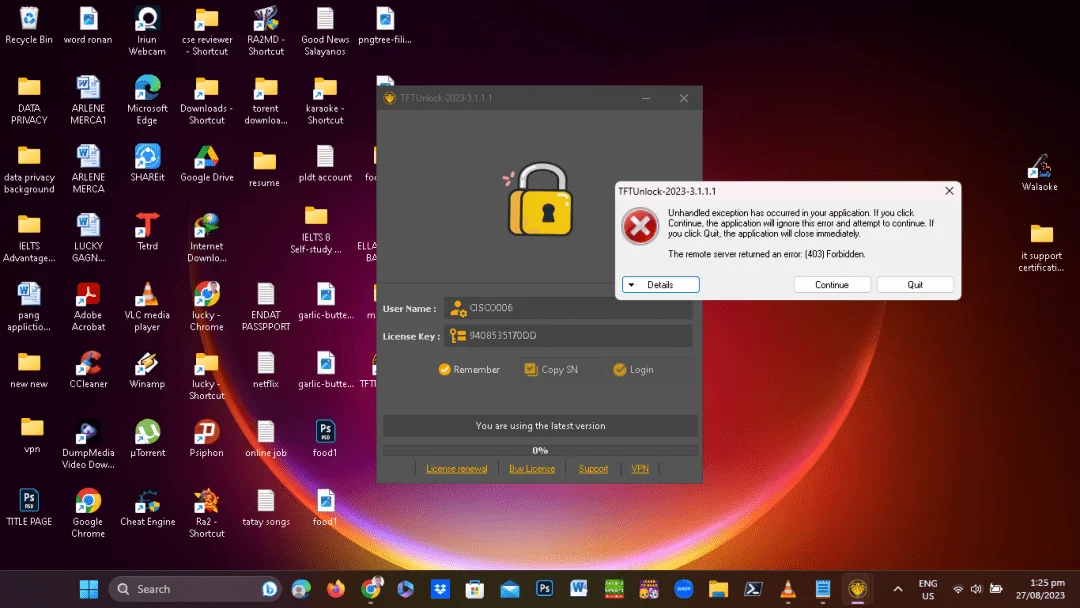Select the karaoke - Shortcut folder
1080x608 pixels.
click(325, 100)
